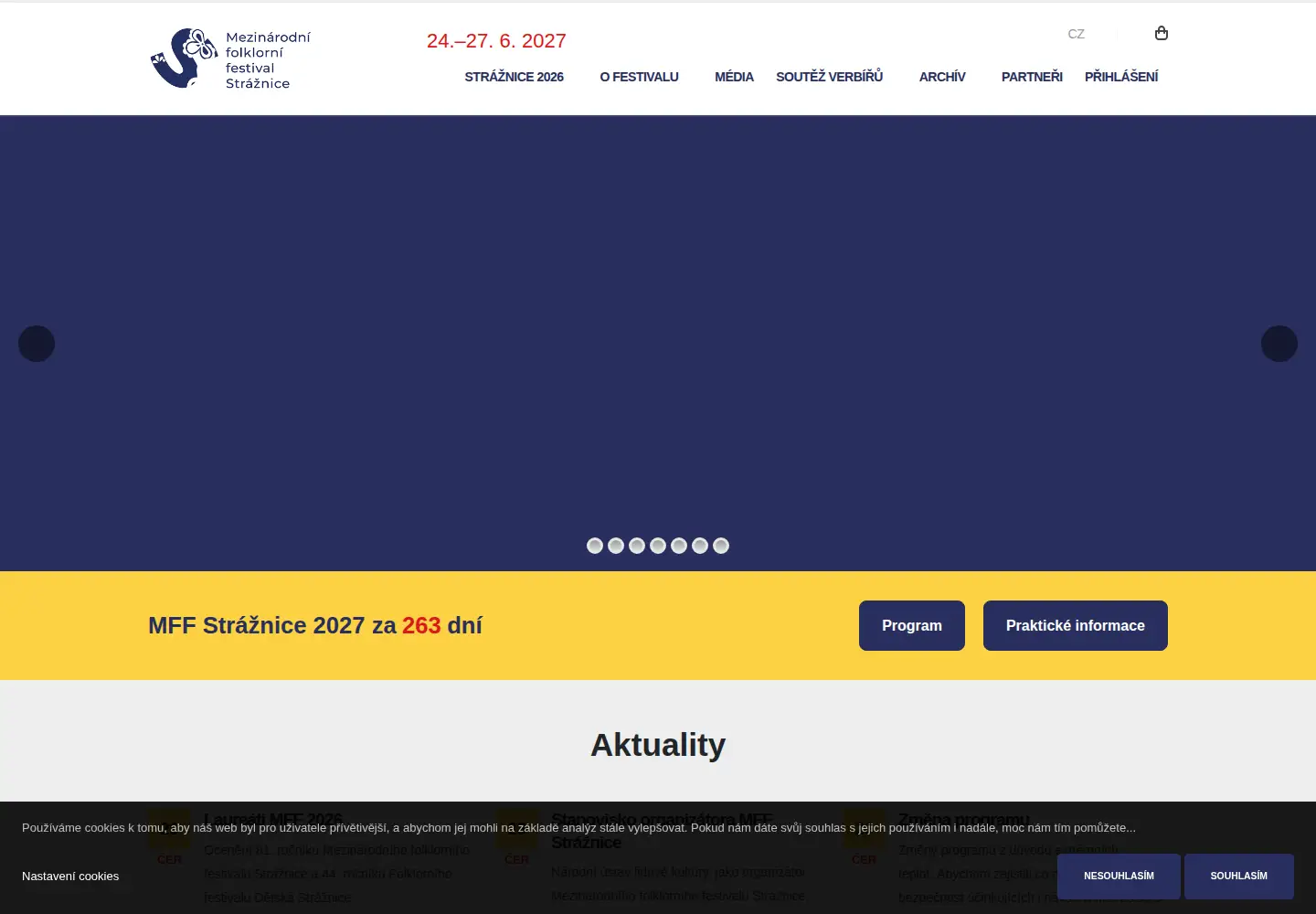Click the "Používáme cookies" notice text
This screenshot has height=914, width=1316.
[578, 827]
